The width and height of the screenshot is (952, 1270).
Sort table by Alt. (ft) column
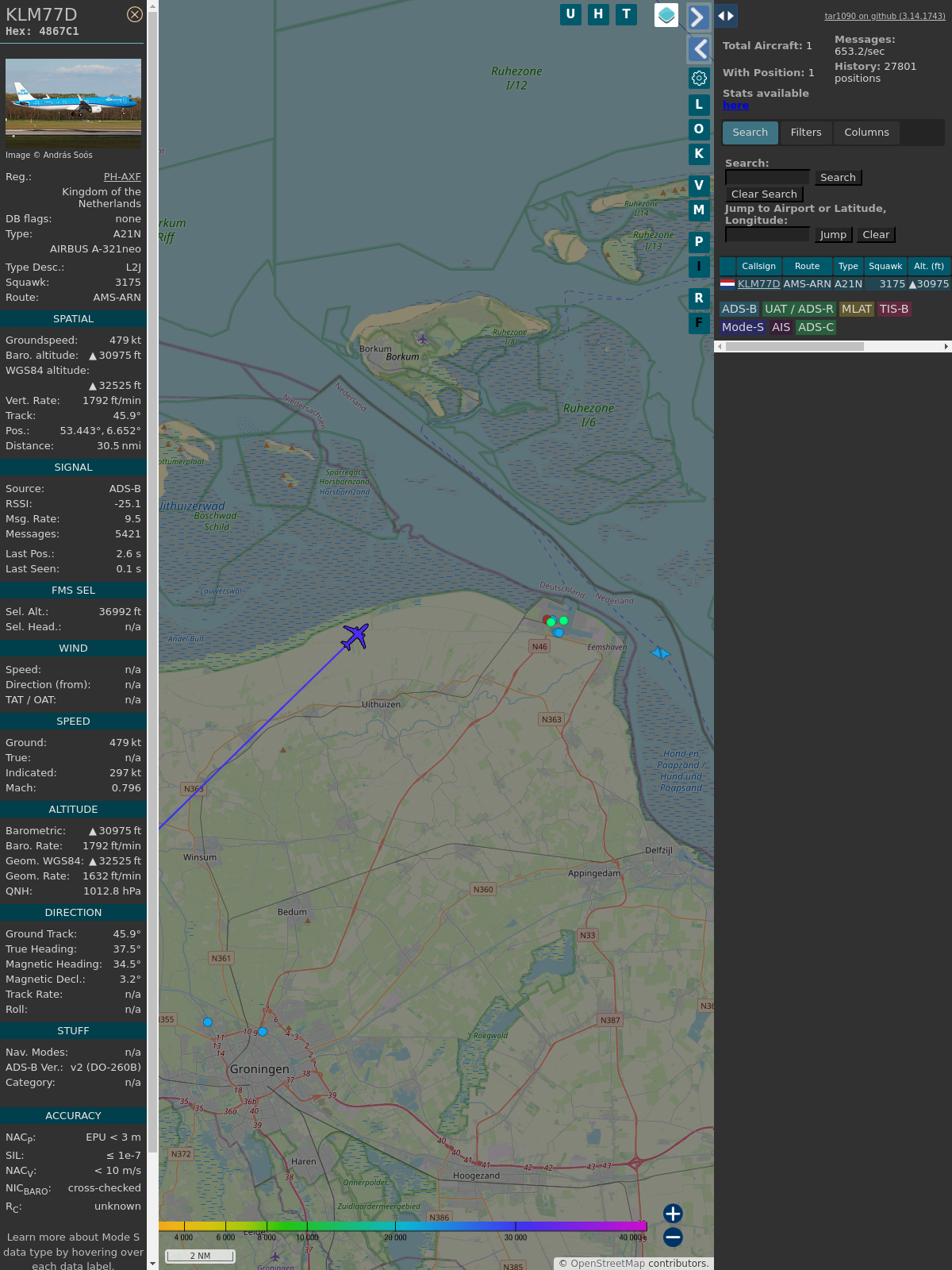pyautogui.click(x=928, y=267)
